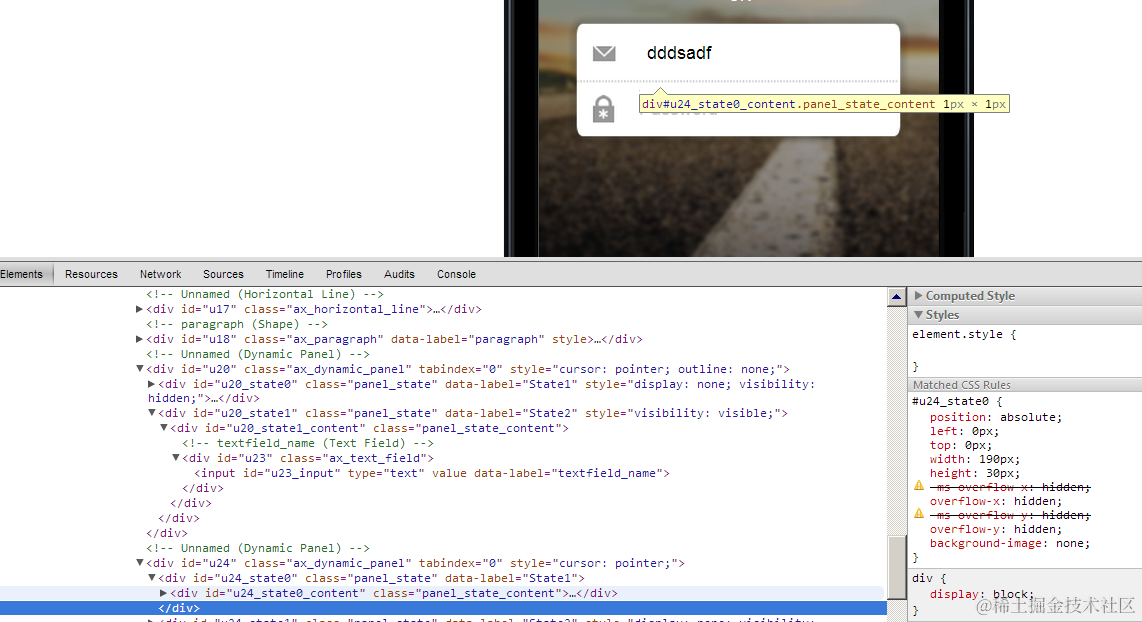
Task: Select the u23_input element line
Action: pyautogui.click(x=432, y=473)
